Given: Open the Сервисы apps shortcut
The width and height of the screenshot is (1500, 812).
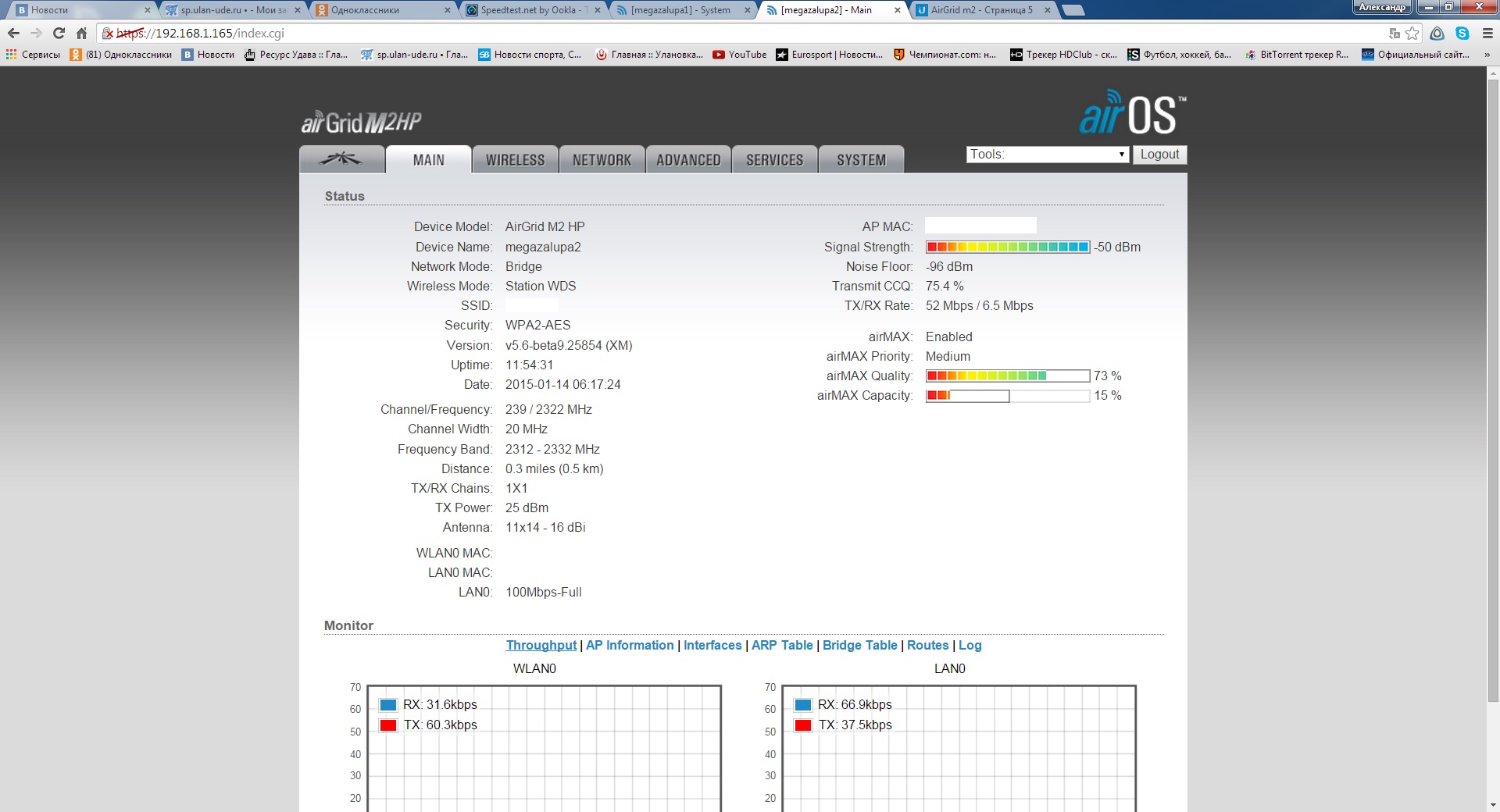Looking at the screenshot, I should click(x=33, y=55).
